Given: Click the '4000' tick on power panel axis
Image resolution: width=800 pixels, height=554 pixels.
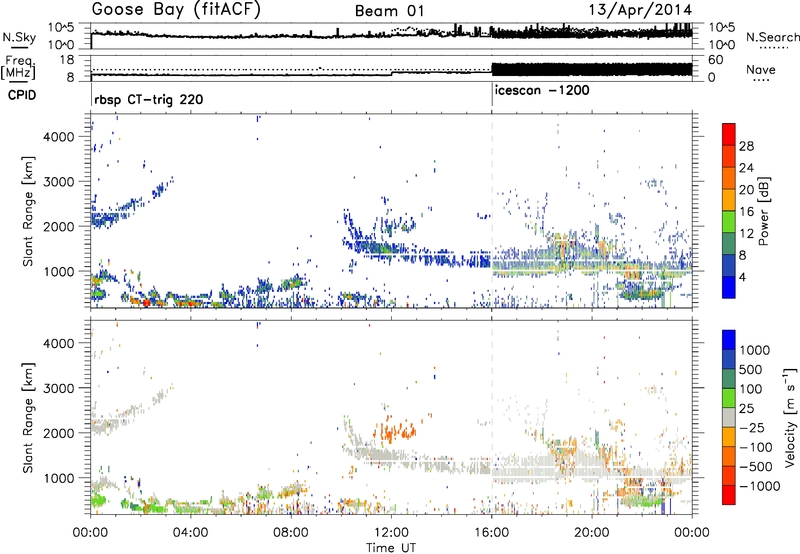Looking at the screenshot, I should pyautogui.click(x=60, y=137).
